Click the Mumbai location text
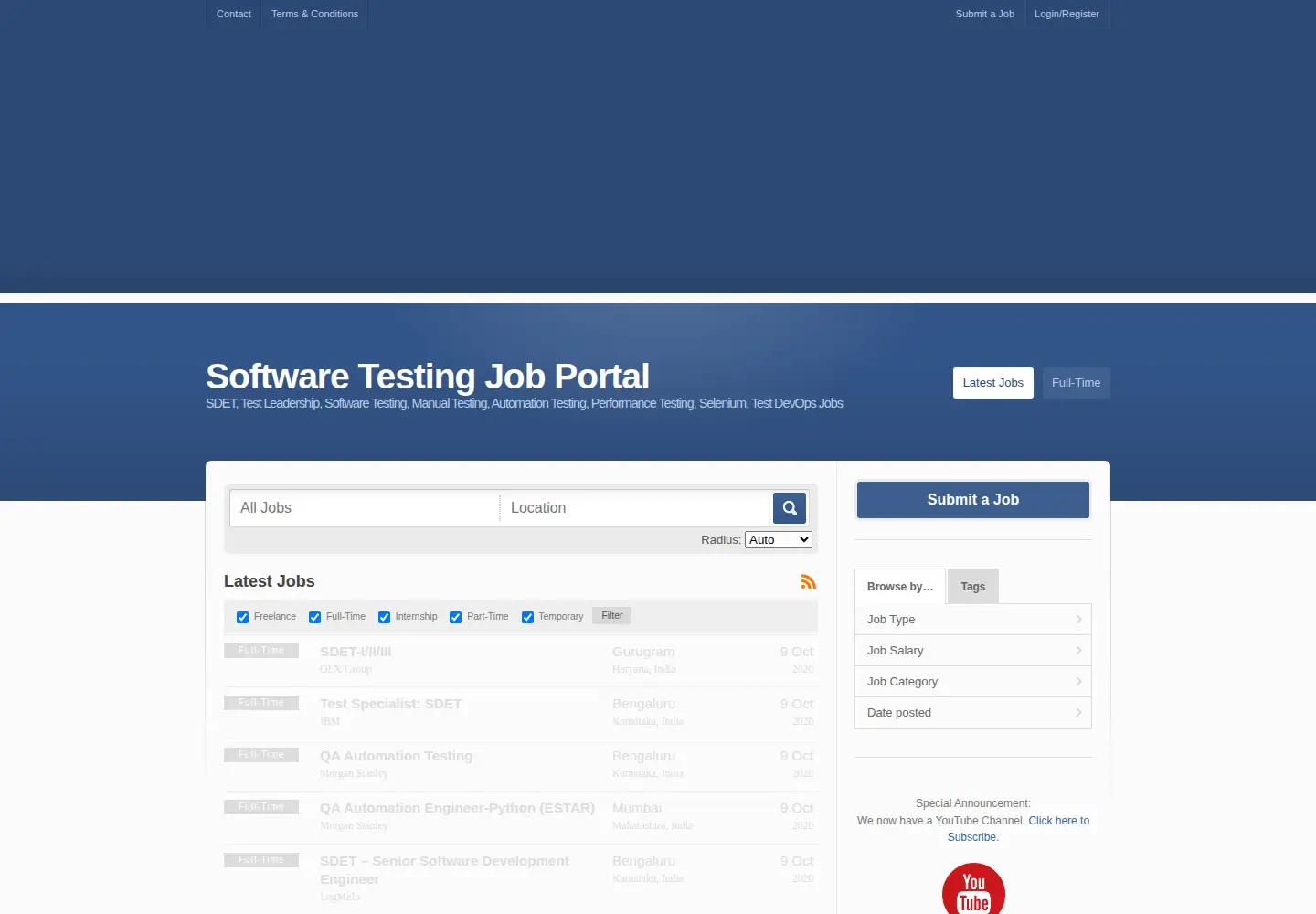Image resolution: width=1316 pixels, height=914 pixels. point(637,808)
